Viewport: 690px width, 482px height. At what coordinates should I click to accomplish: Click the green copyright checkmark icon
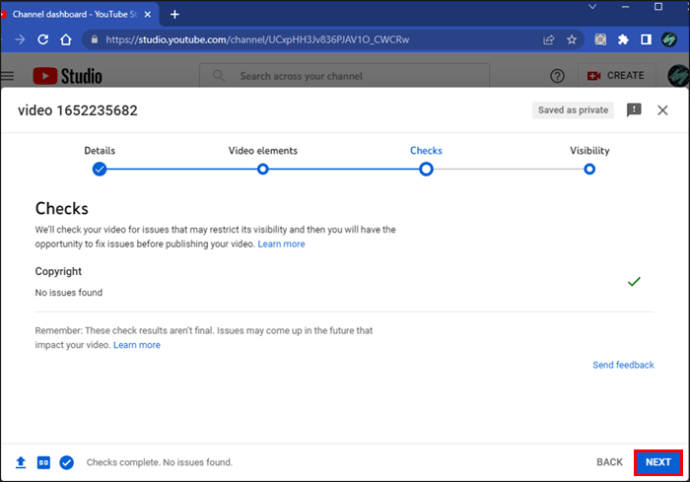point(634,282)
